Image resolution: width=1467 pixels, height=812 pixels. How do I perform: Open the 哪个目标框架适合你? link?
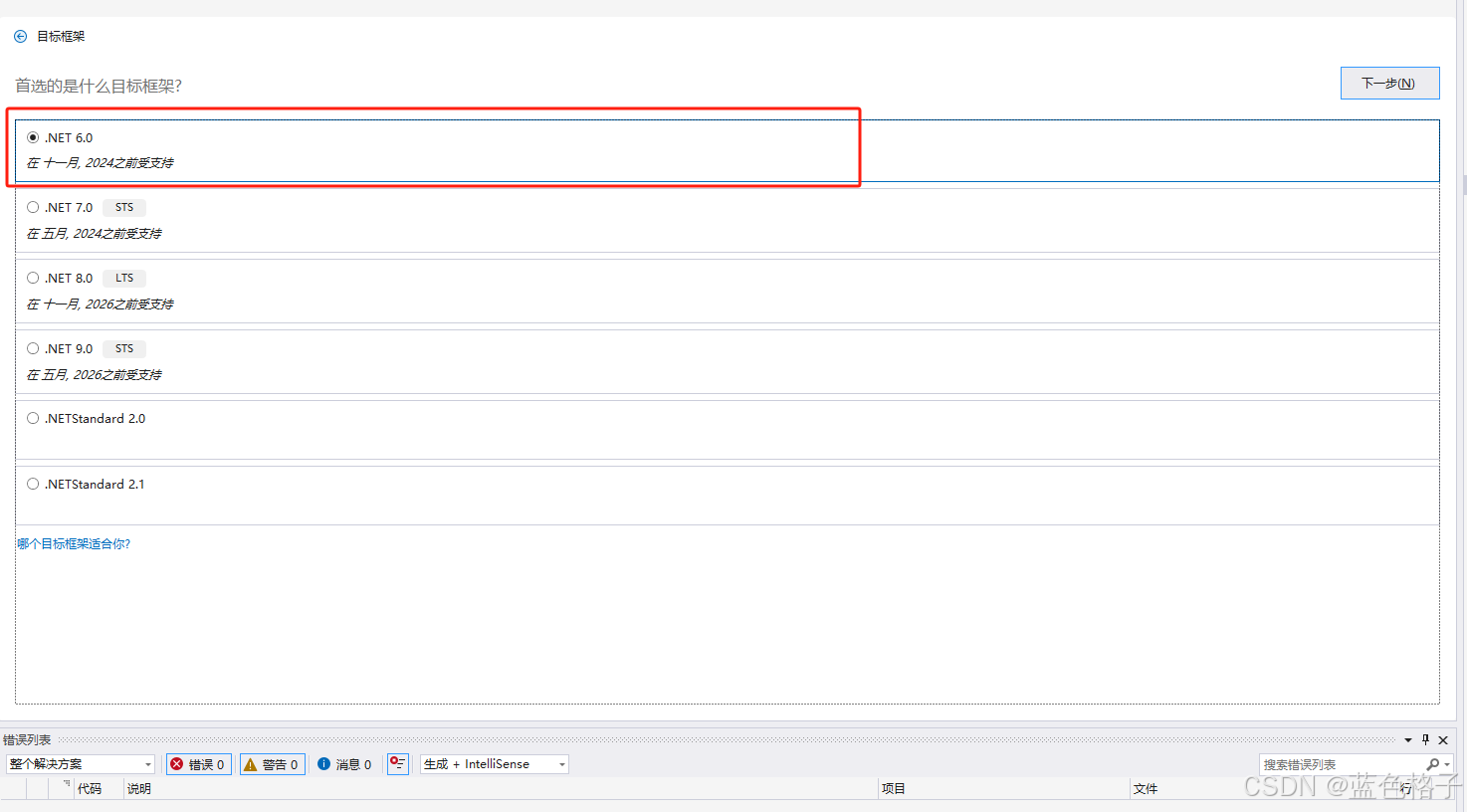[74, 544]
